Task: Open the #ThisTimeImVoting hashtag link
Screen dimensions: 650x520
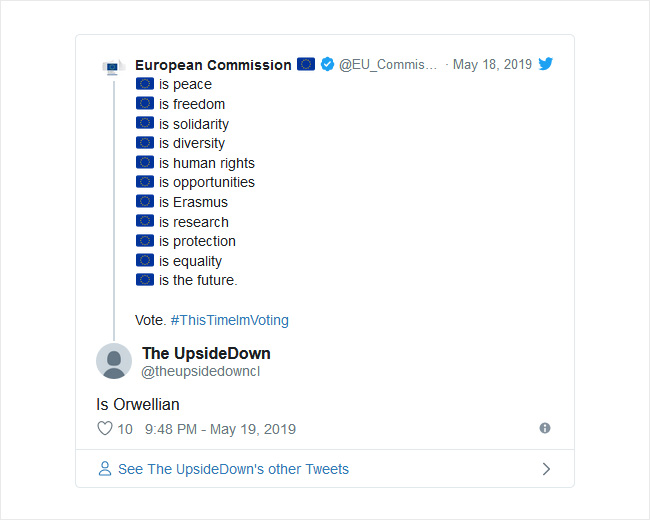Action: click(230, 320)
